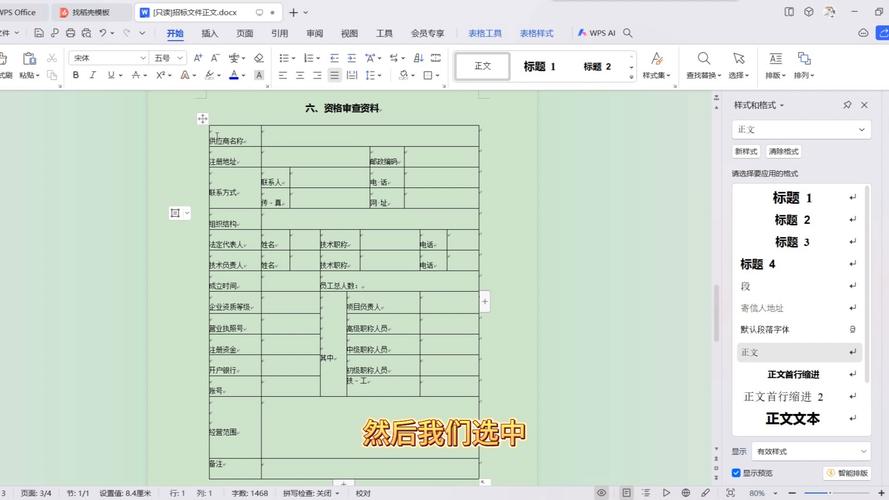Toggle the Show Preview checkbox
Image resolution: width=889 pixels, height=500 pixels.
tap(736, 473)
